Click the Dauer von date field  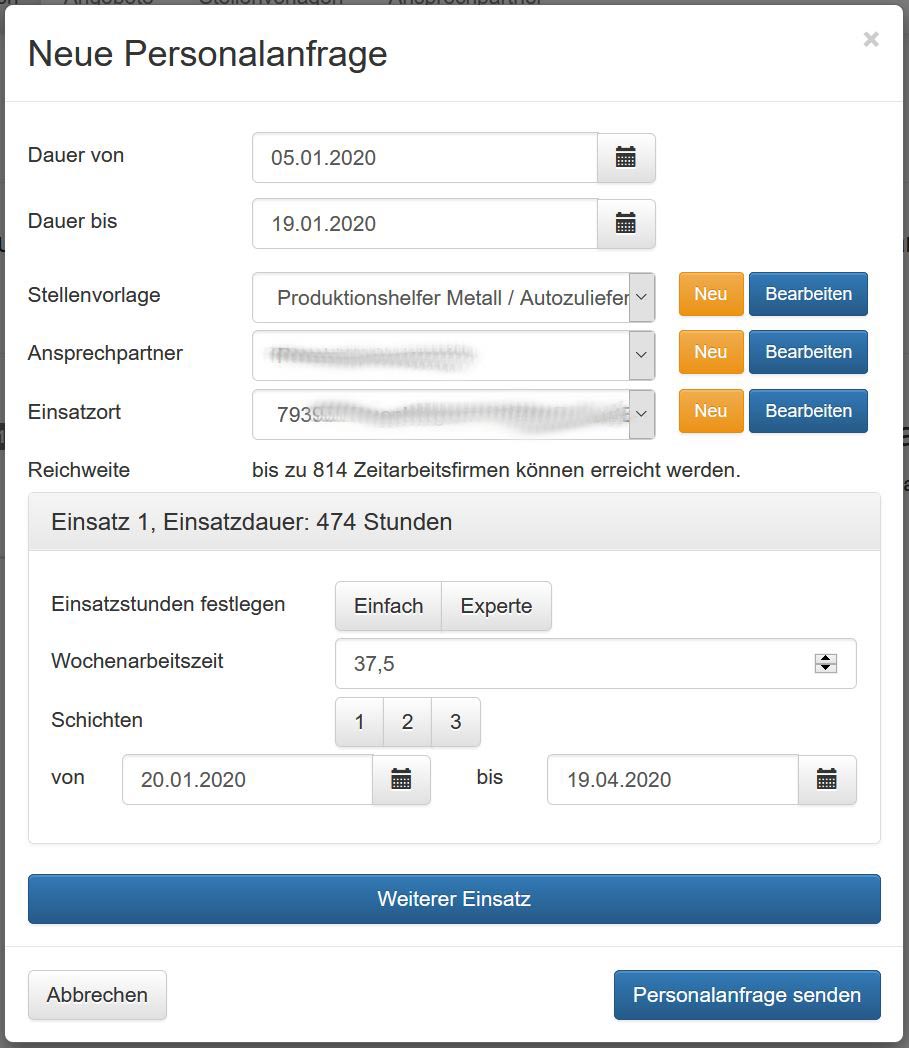click(x=425, y=158)
